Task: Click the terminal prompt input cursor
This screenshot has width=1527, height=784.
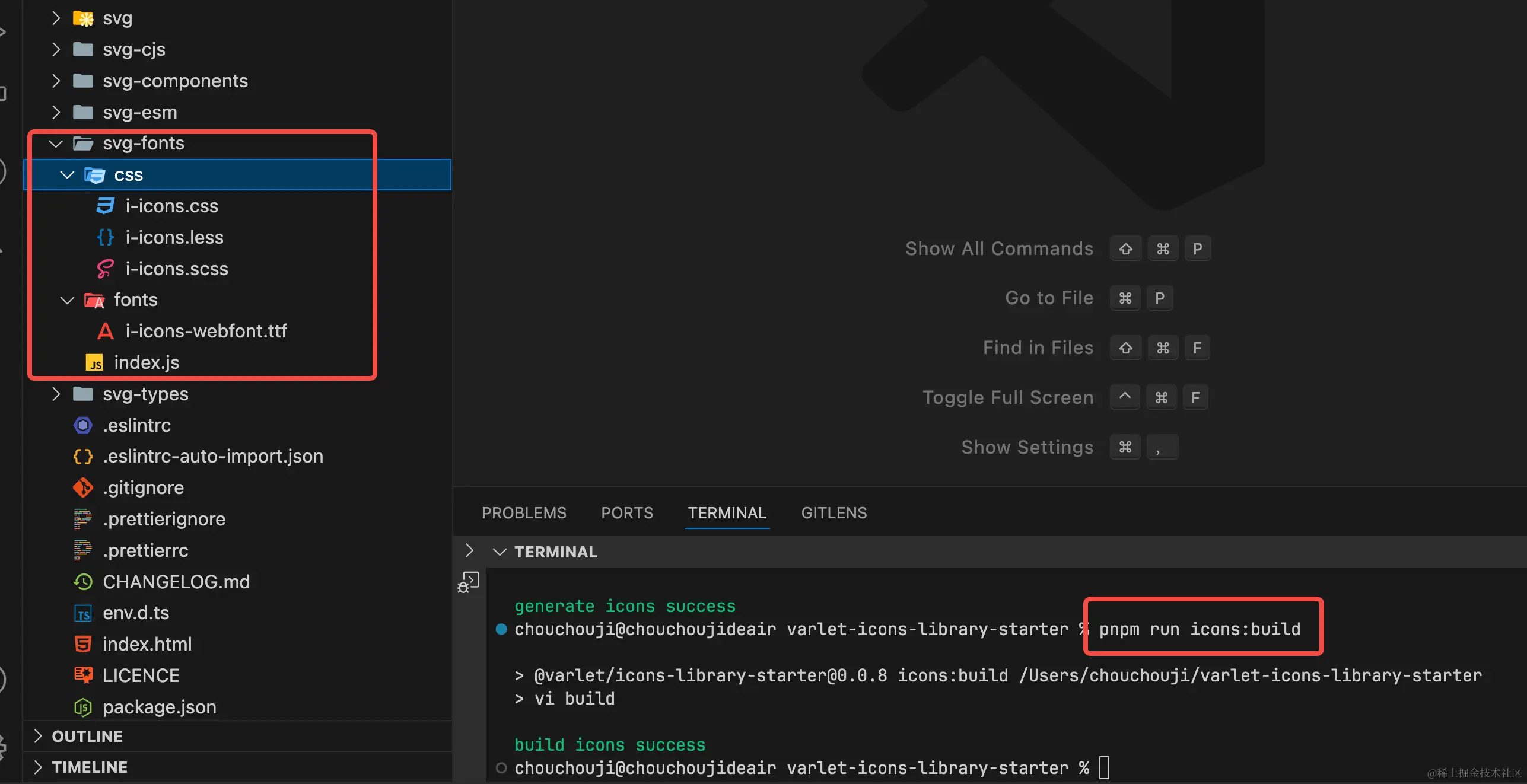Action: [x=1104, y=767]
